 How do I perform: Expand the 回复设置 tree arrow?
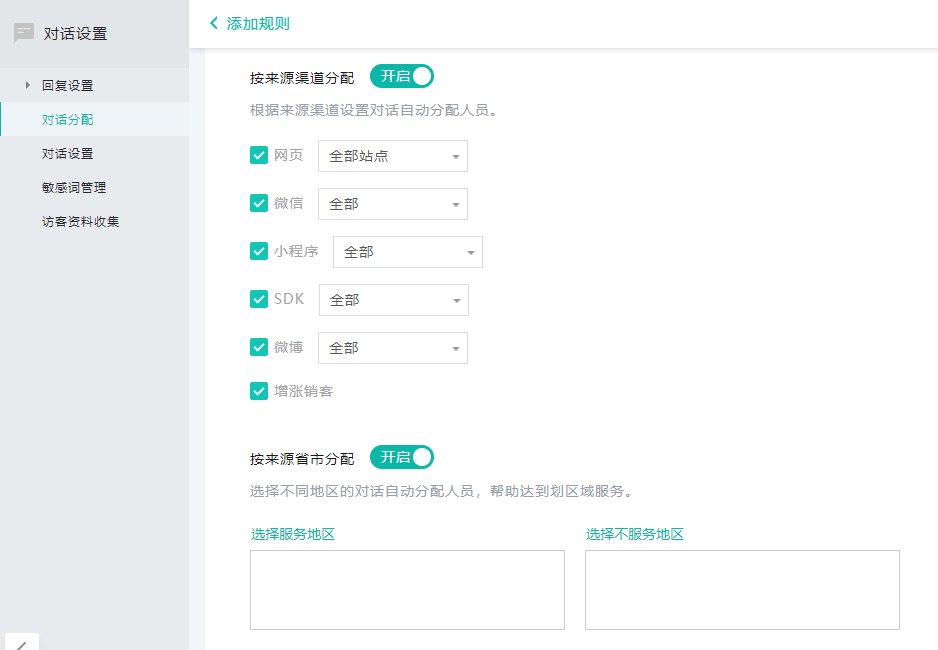tap(28, 85)
